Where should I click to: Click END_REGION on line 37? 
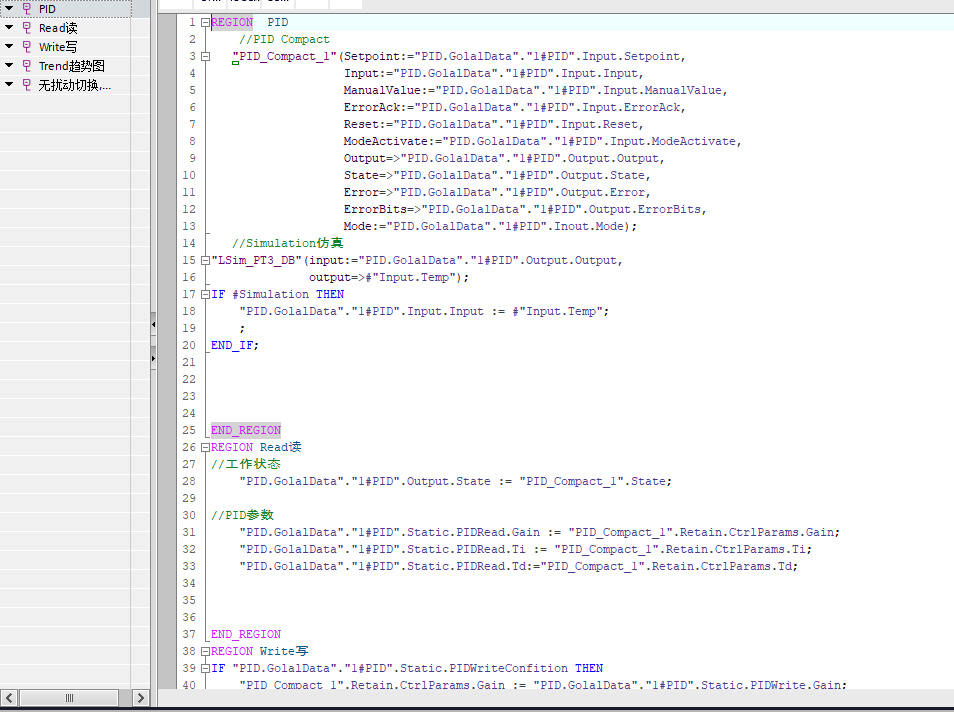246,634
